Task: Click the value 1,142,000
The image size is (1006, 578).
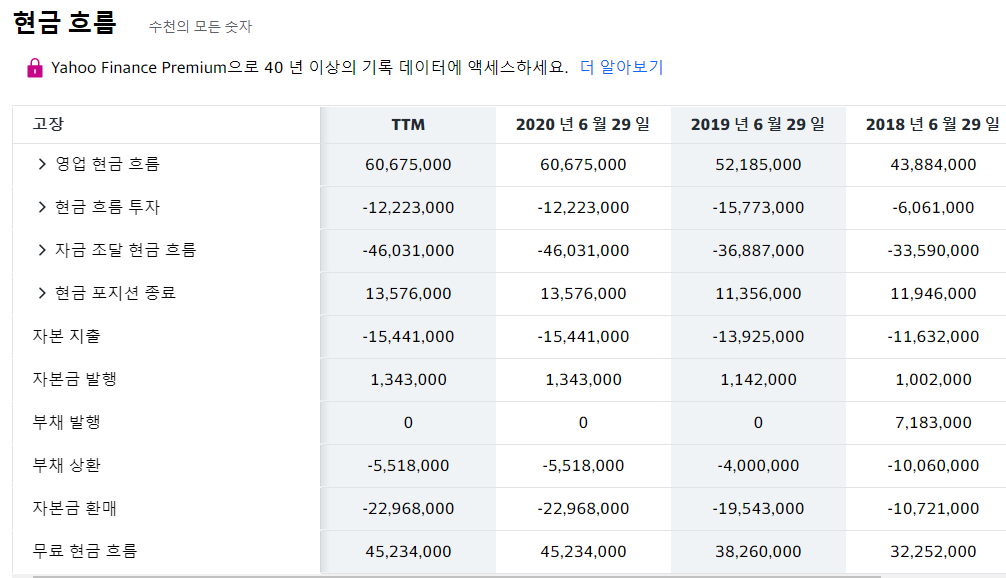Action: 758,380
